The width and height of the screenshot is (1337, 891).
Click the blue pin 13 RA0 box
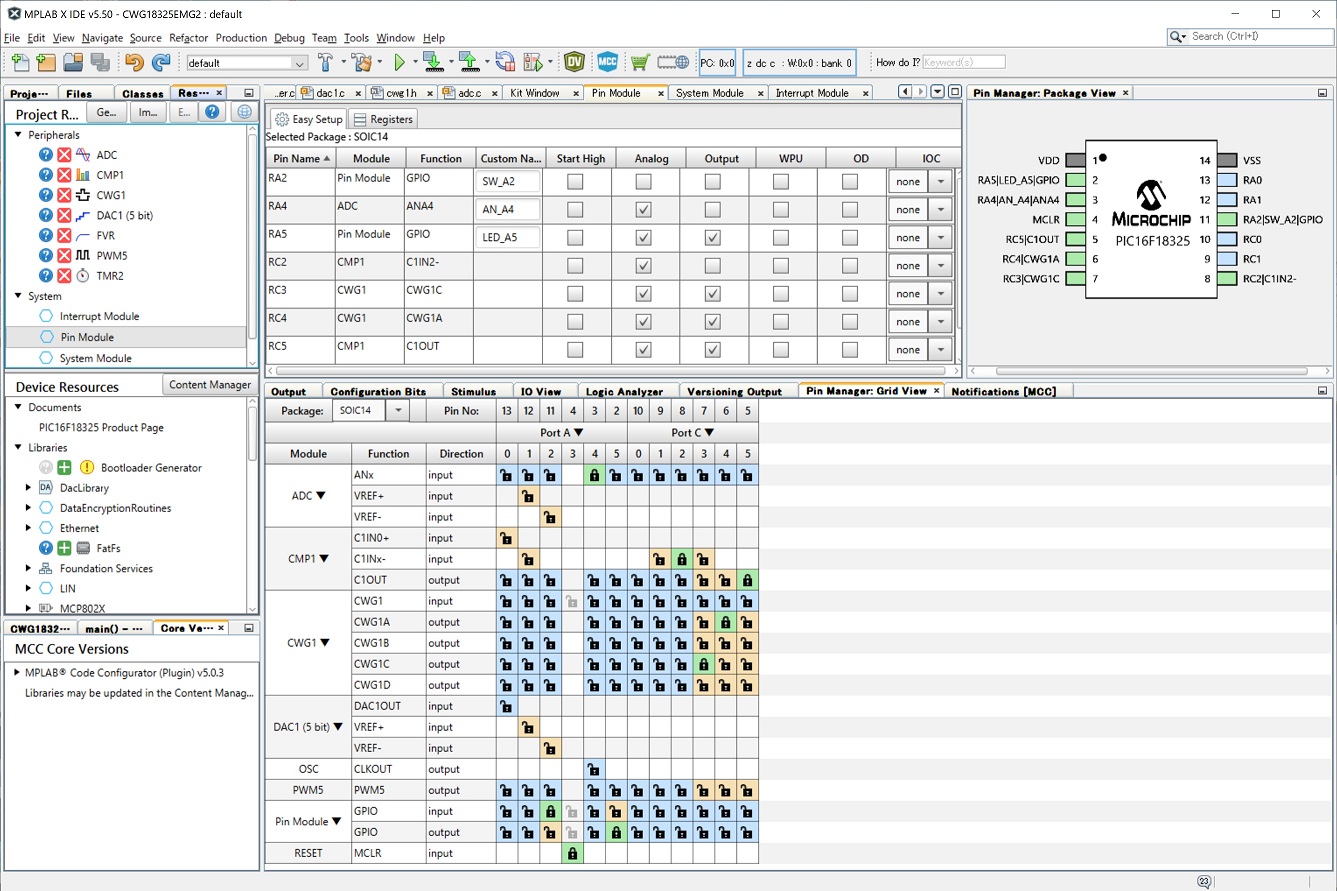click(x=1228, y=180)
